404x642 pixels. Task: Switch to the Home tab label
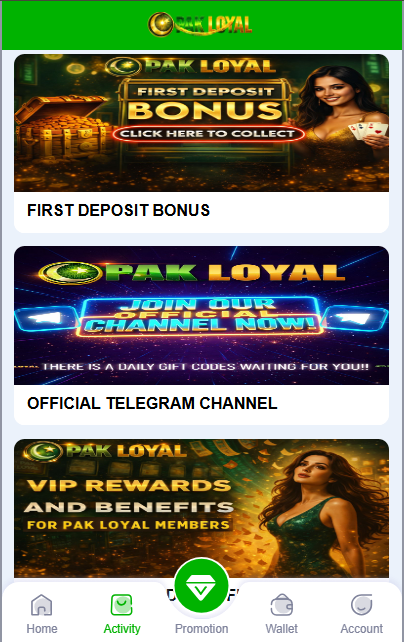click(x=42, y=628)
